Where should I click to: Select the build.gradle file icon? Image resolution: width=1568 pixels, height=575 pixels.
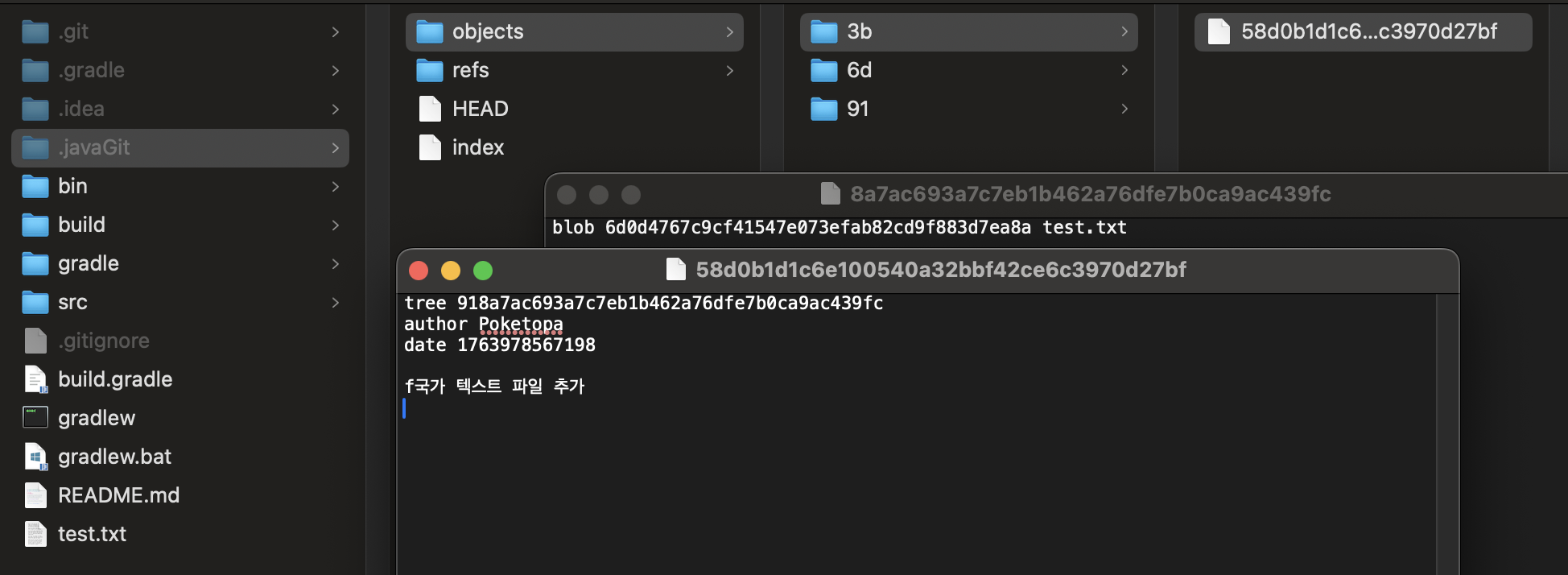[x=35, y=379]
